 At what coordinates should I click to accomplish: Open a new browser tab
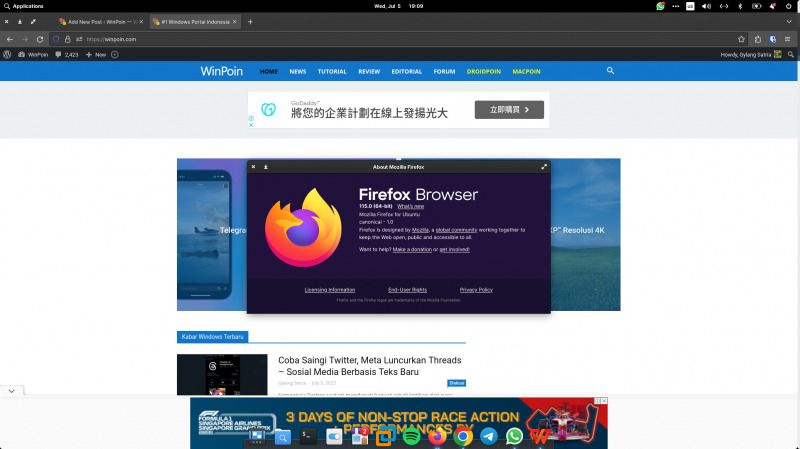pyautogui.click(x=250, y=22)
